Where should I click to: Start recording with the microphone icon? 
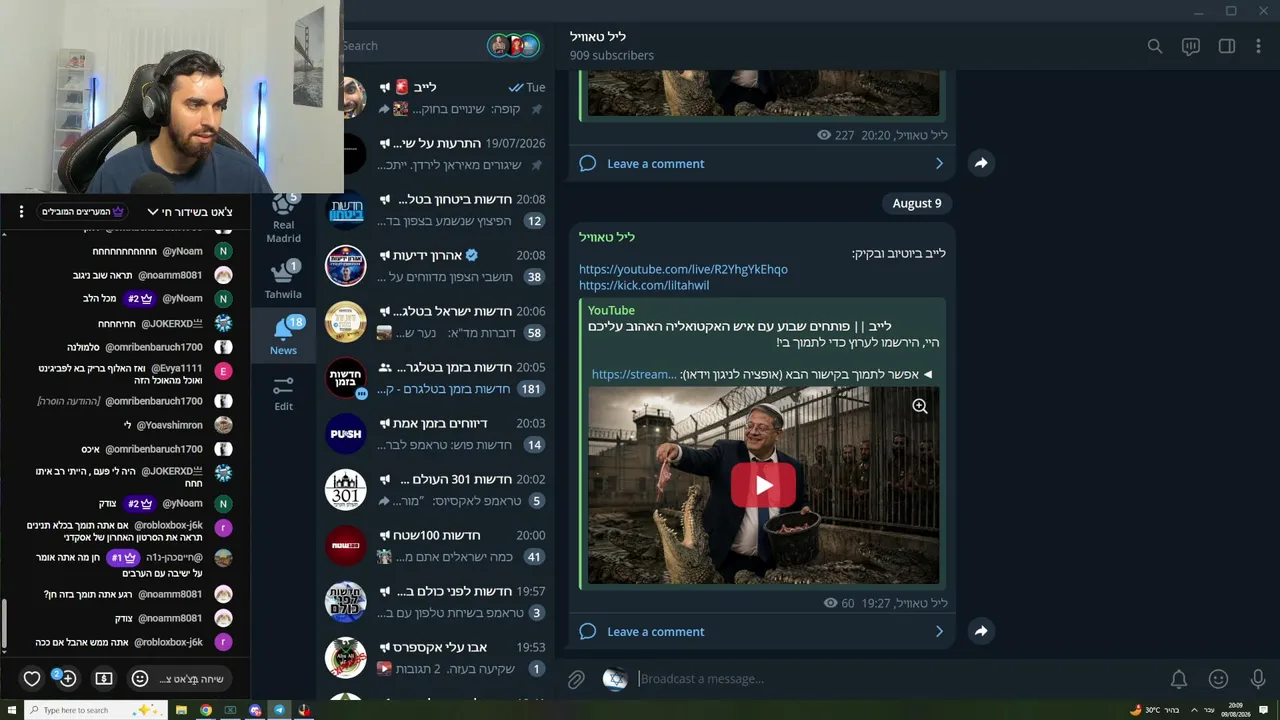[x=1258, y=679]
